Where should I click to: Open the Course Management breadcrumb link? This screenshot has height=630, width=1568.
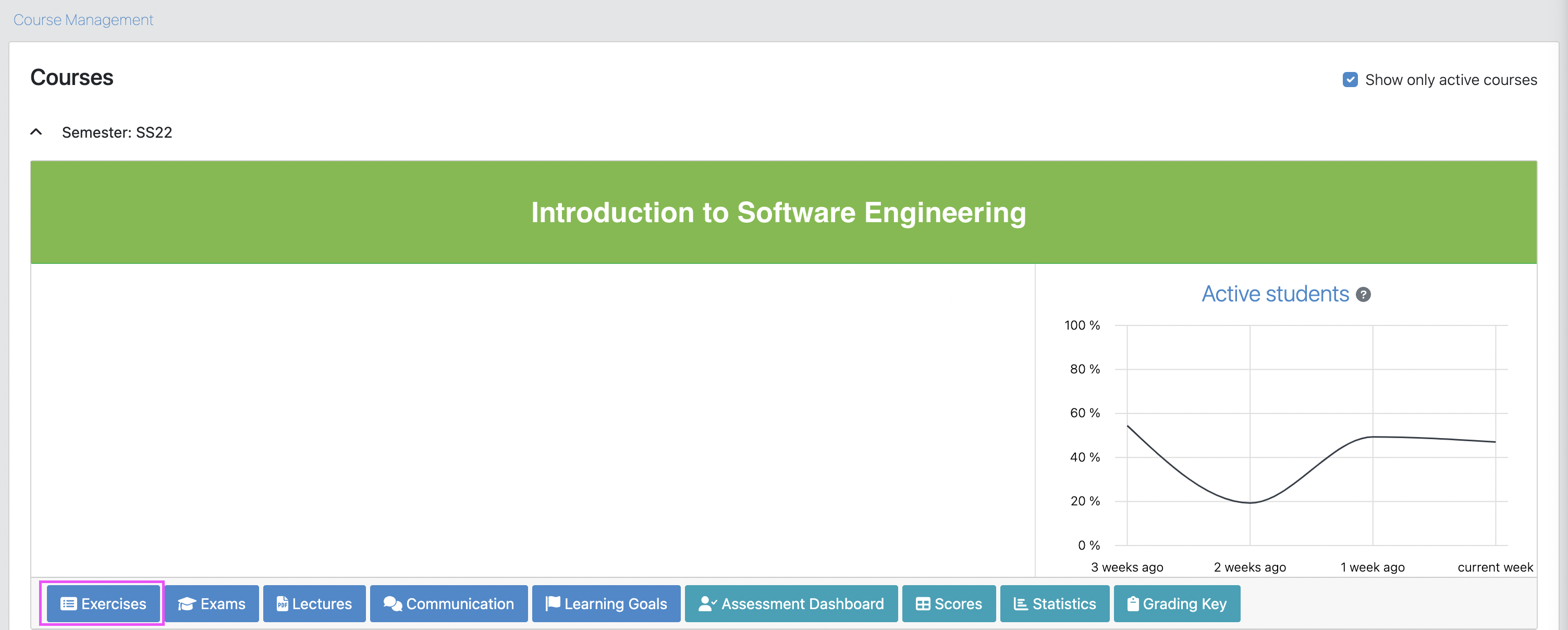(x=83, y=19)
